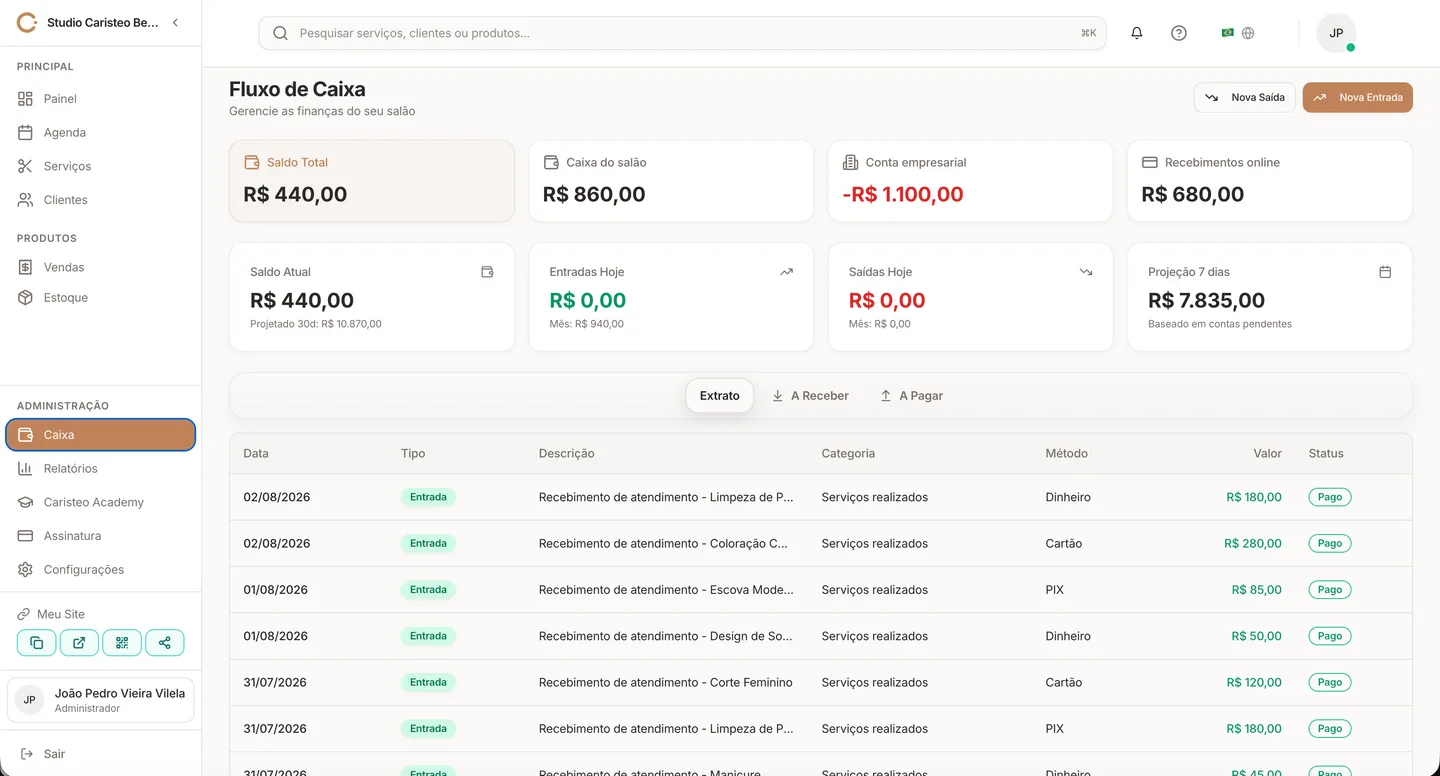Viewport: 1440px width, 776px height.
Task: Open the notifications bell icon
Action: point(1136,33)
